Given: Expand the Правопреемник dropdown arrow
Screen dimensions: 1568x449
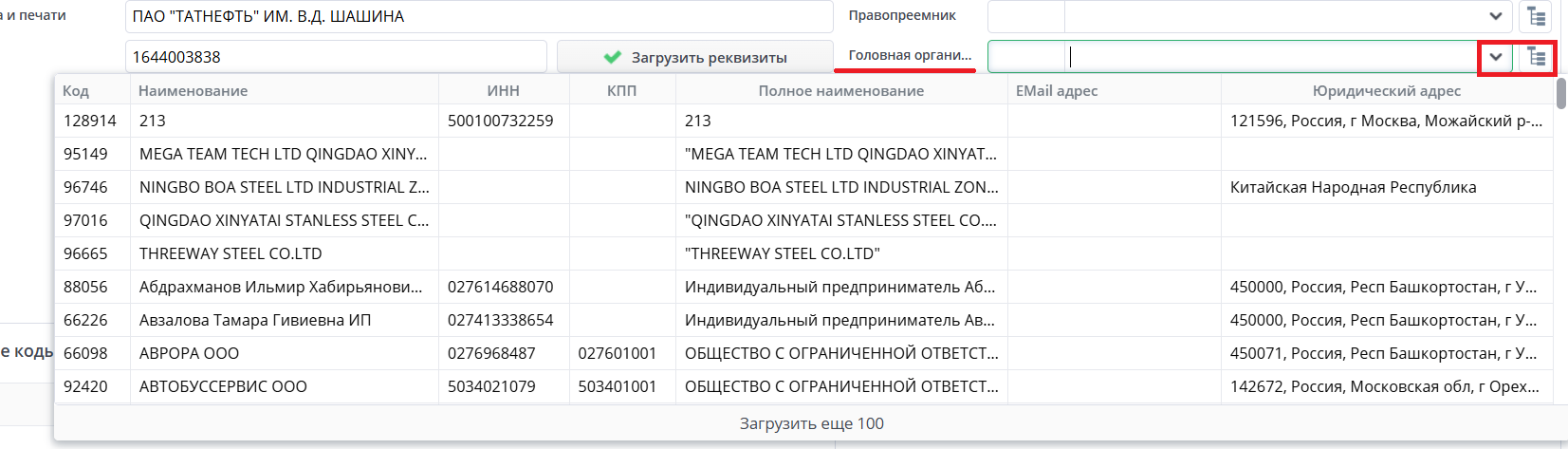Looking at the screenshot, I should (1495, 16).
